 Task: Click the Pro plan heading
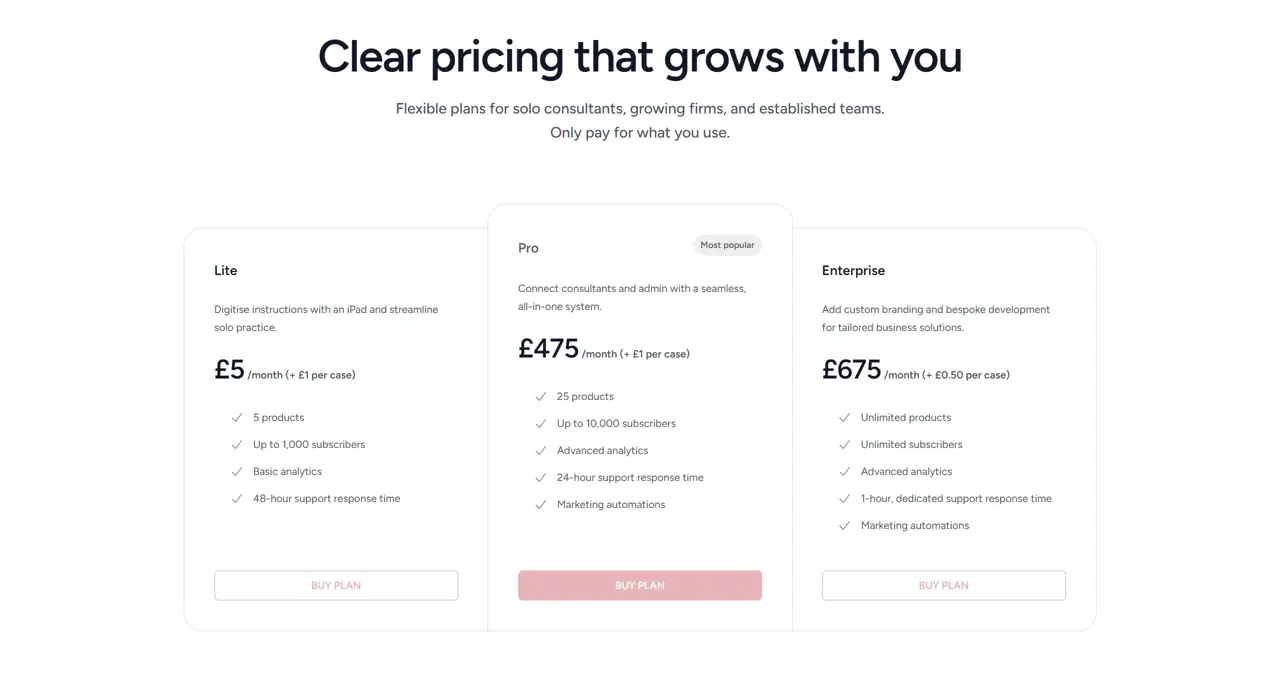coord(528,248)
